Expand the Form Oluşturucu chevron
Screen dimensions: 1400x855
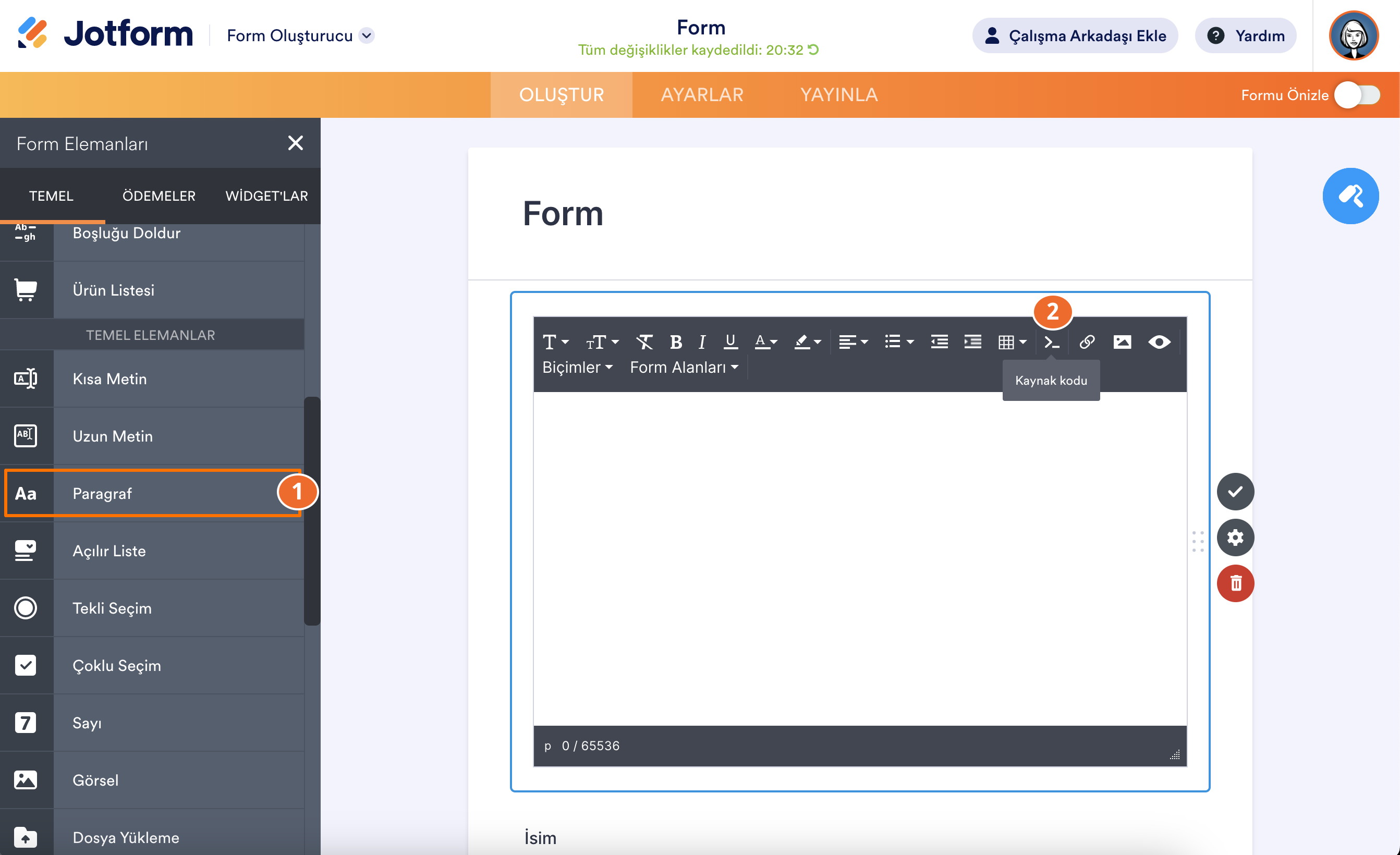coord(367,36)
